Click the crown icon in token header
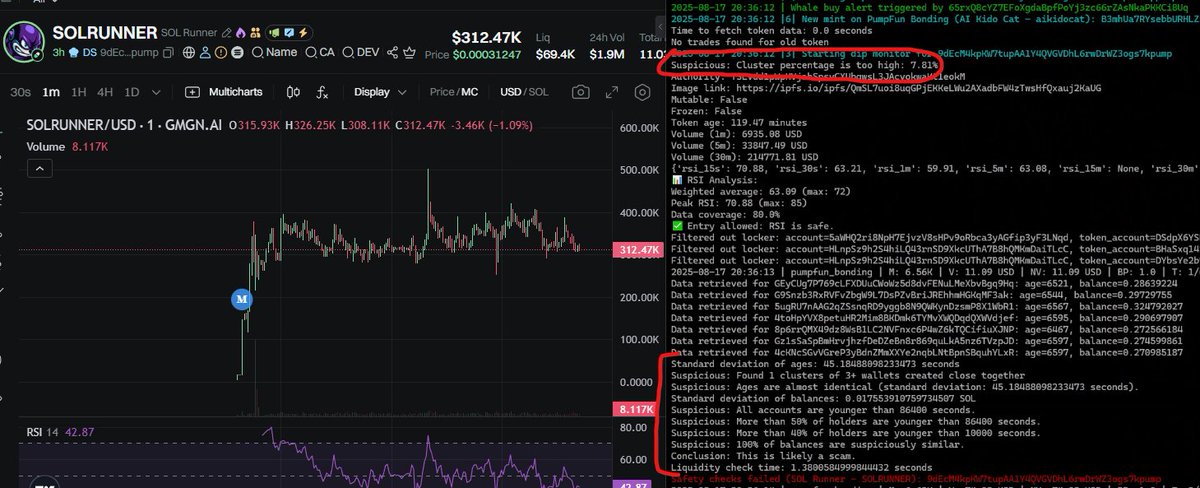Screen dimensions: 1200x488 click(x=409, y=52)
